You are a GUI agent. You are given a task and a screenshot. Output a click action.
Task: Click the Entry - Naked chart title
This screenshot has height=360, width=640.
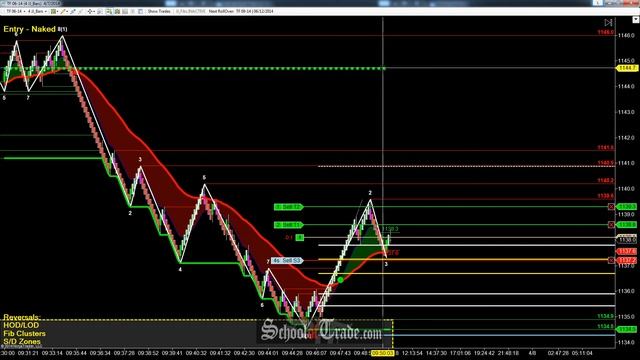pos(29,29)
